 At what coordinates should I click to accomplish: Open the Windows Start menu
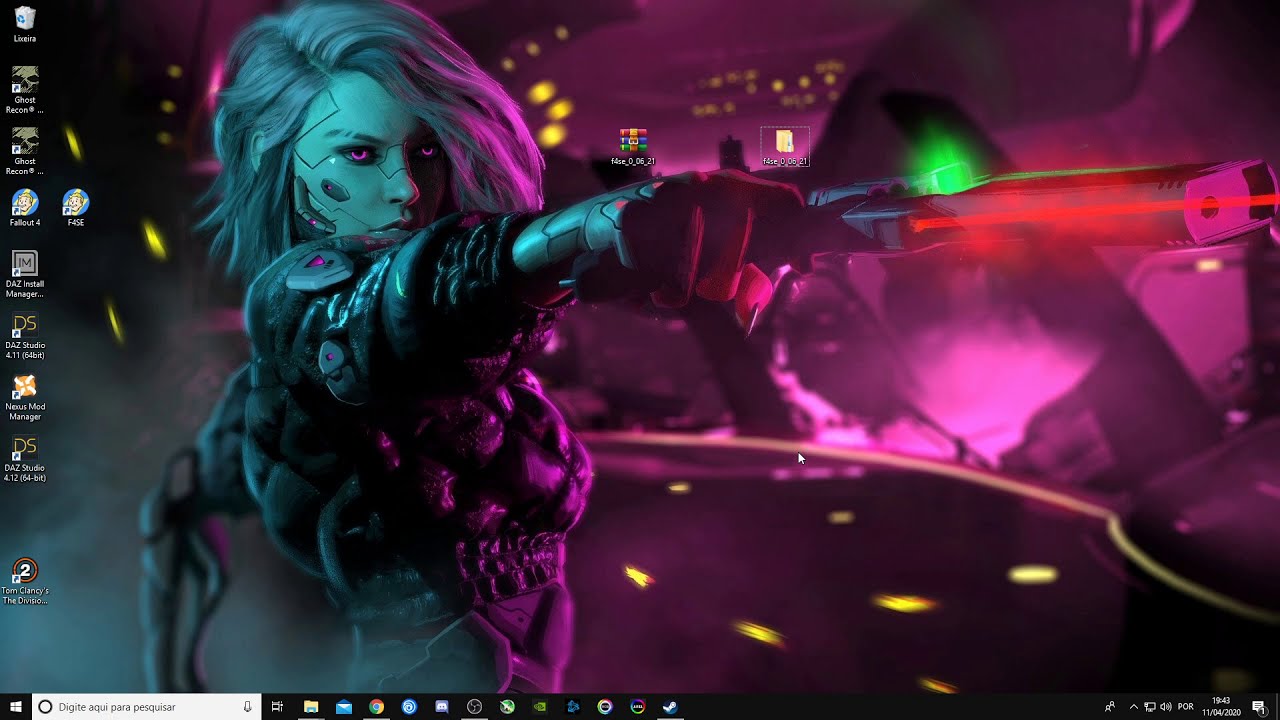click(x=16, y=707)
